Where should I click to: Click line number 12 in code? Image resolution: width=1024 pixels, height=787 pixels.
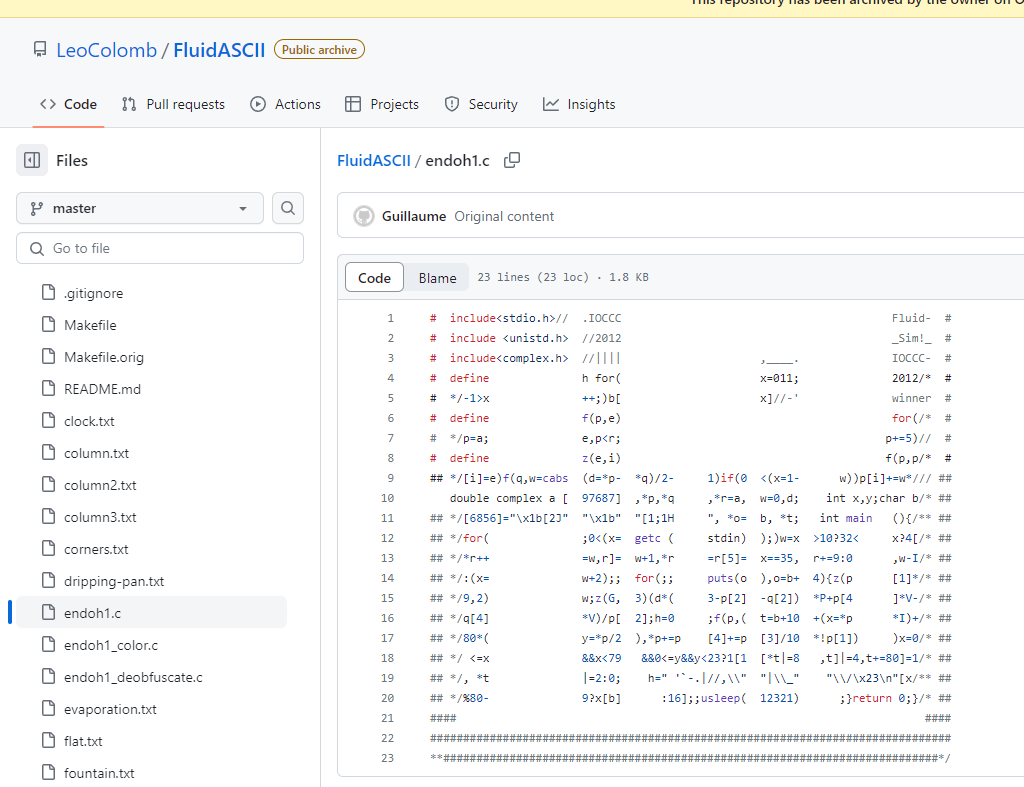pos(387,538)
